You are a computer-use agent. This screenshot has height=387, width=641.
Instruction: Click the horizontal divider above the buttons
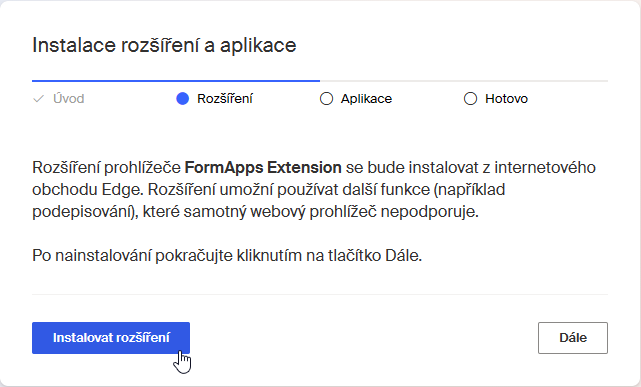pos(320,294)
